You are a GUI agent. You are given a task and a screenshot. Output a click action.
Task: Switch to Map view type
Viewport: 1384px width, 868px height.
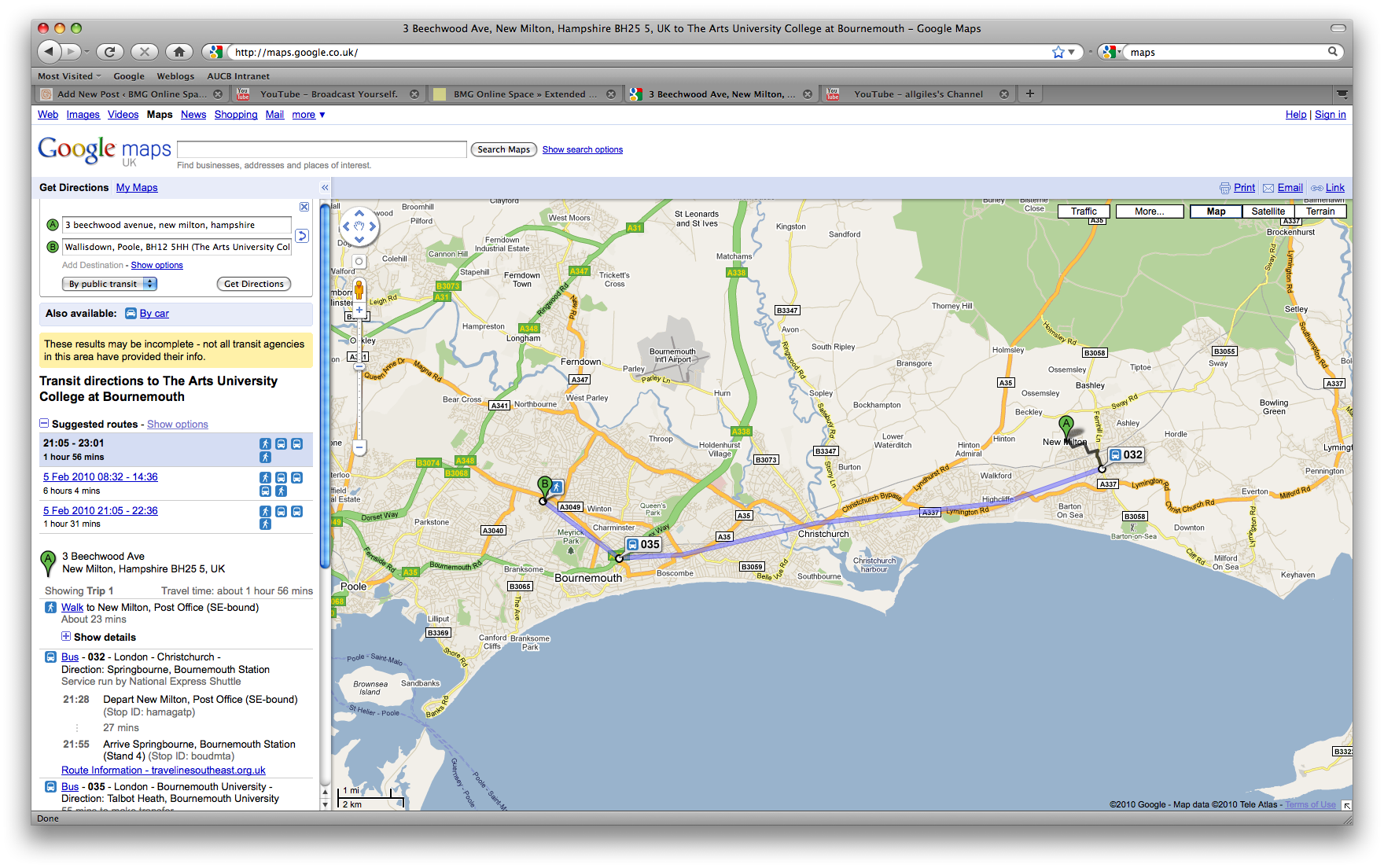click(x=1216, y=211)
